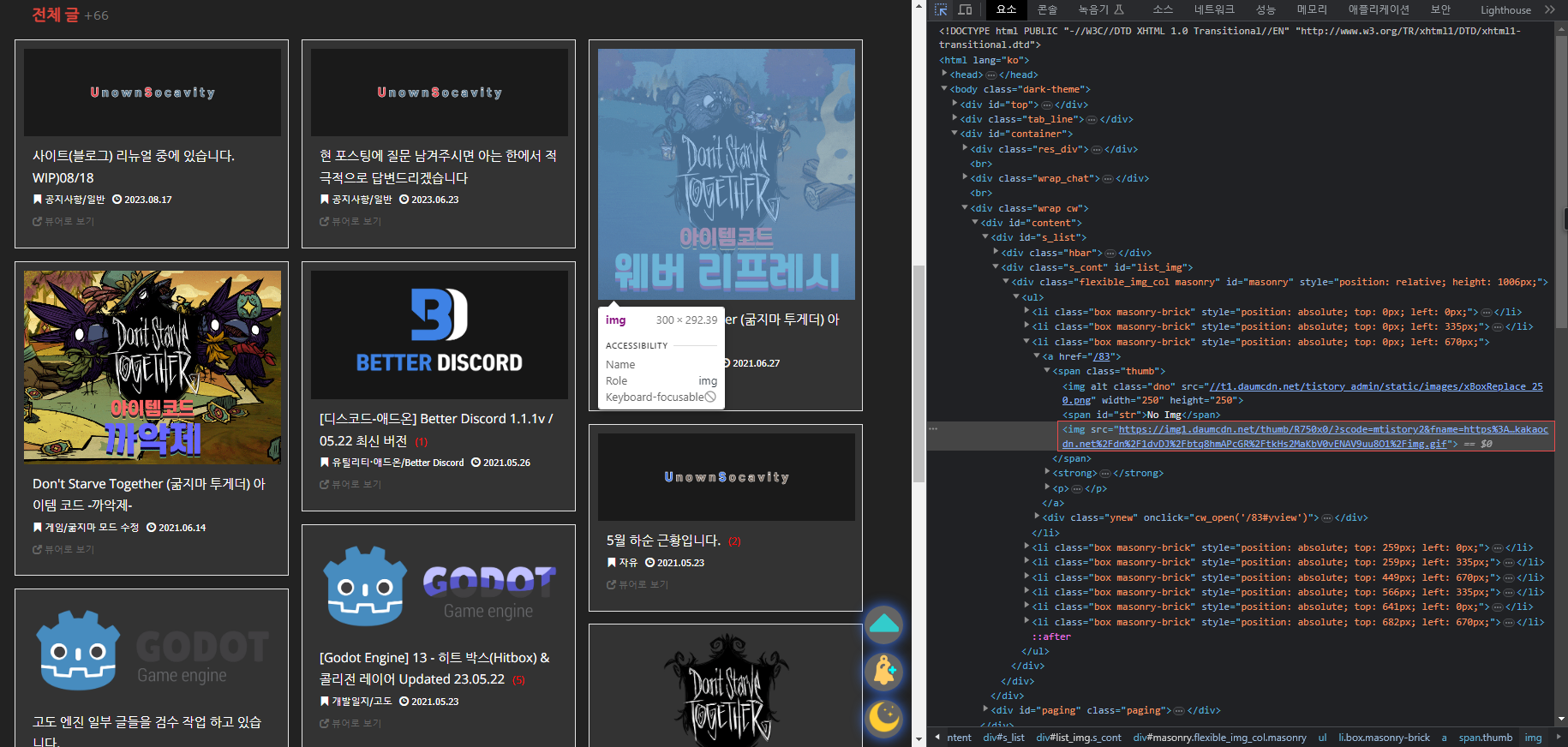Click the floating bell notification button

point(884,672)
